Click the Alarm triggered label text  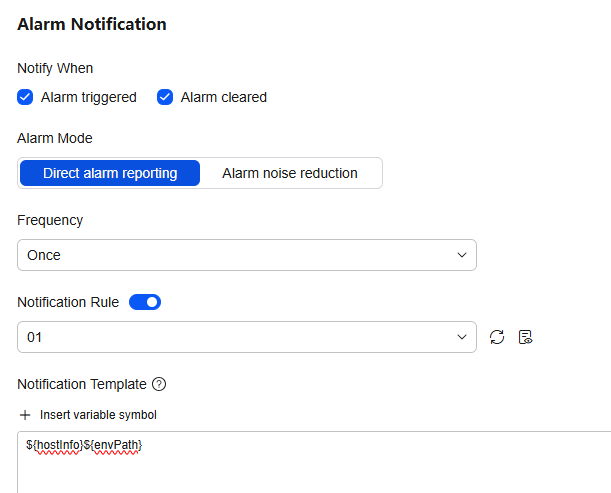pyautogui.click(x=89, y=97)
